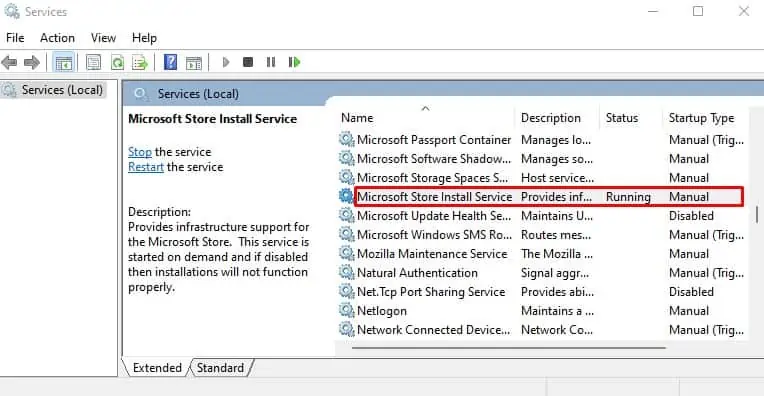Image resolution: width=764 pixels, height=396 pixels.
Task: Select Net.Tcp Port Sharing Service name
Action: [431, 292]
